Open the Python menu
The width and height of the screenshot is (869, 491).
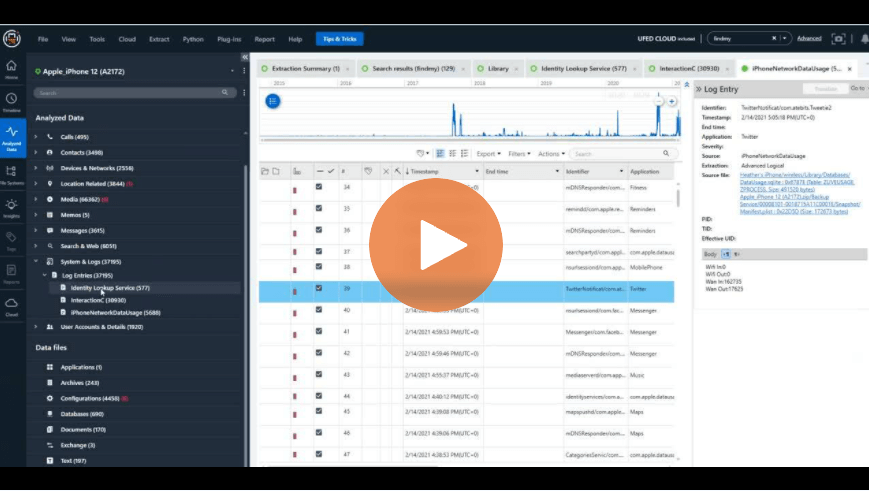pyautogui.click(x=193, y=39)
